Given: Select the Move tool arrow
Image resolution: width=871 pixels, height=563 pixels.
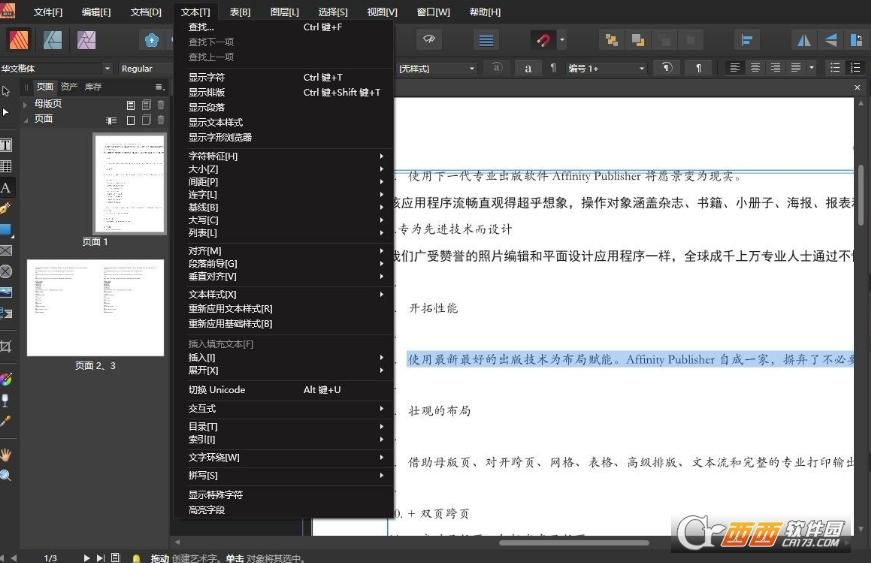Looking at the screenshot, I should [x=6, y=91].
